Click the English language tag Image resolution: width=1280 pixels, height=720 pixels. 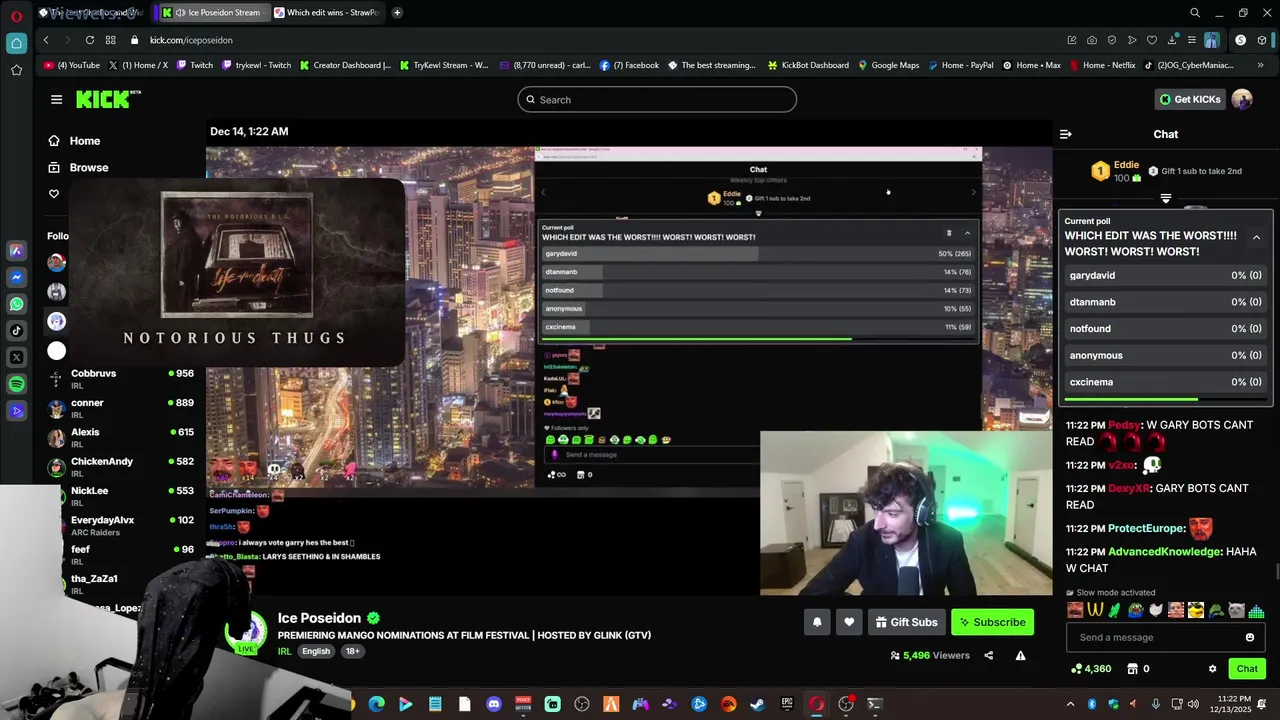click(x=316, y=651)
